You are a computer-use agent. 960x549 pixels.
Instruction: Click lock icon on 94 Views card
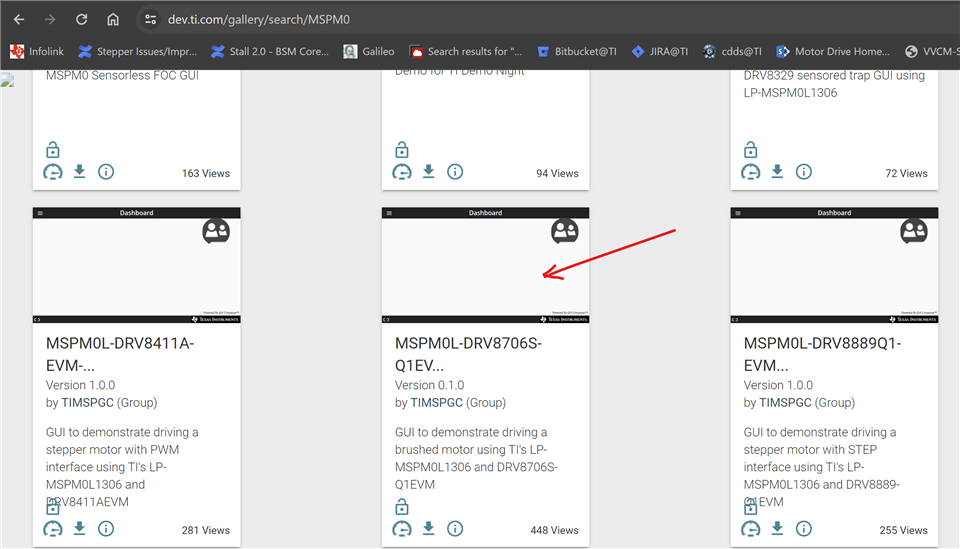click(402, 149)
